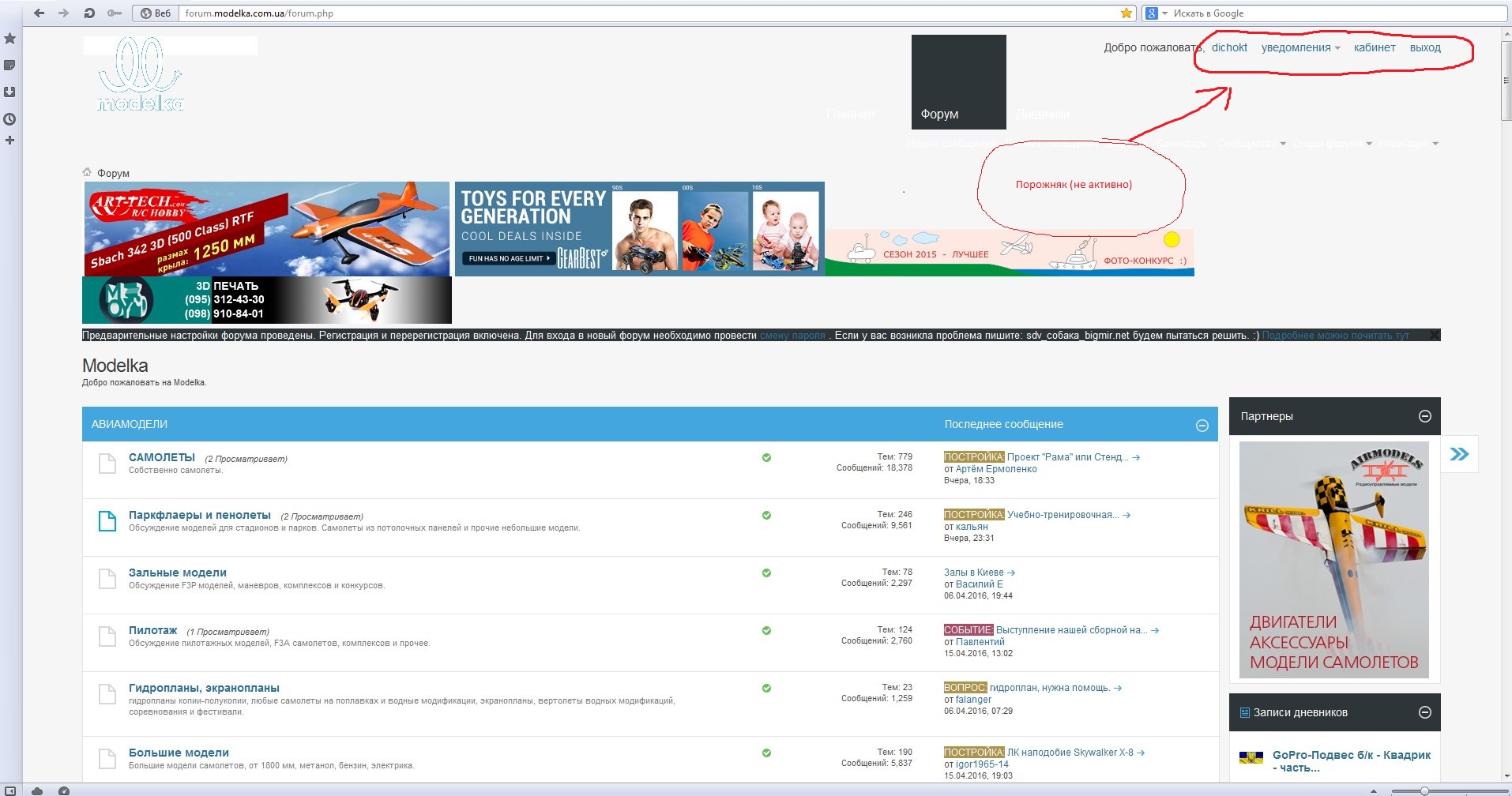Viewport: 1512px width, 796px height.
Task: Open Новые сообщения in the sub-menu
Action: (951, 144)
